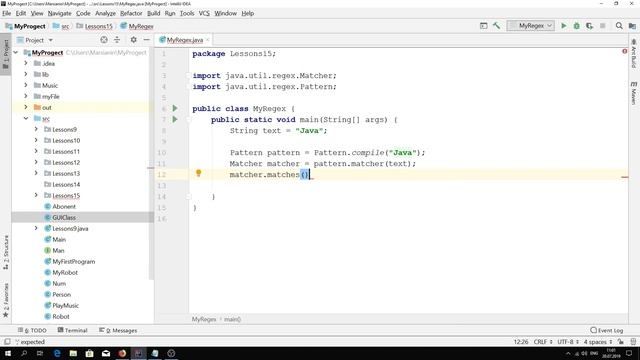Open the MyRegex run configuration dropdown

point(531,26)
